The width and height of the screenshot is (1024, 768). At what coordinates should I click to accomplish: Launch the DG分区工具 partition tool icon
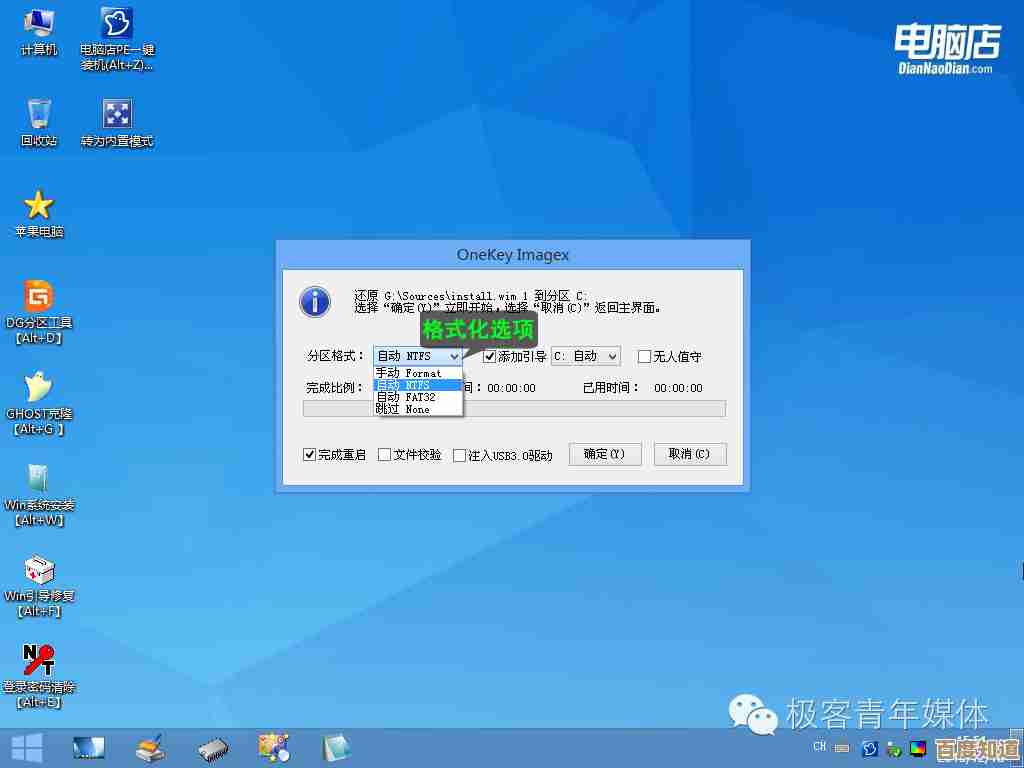pyautogui.click(x=39, y=296)
